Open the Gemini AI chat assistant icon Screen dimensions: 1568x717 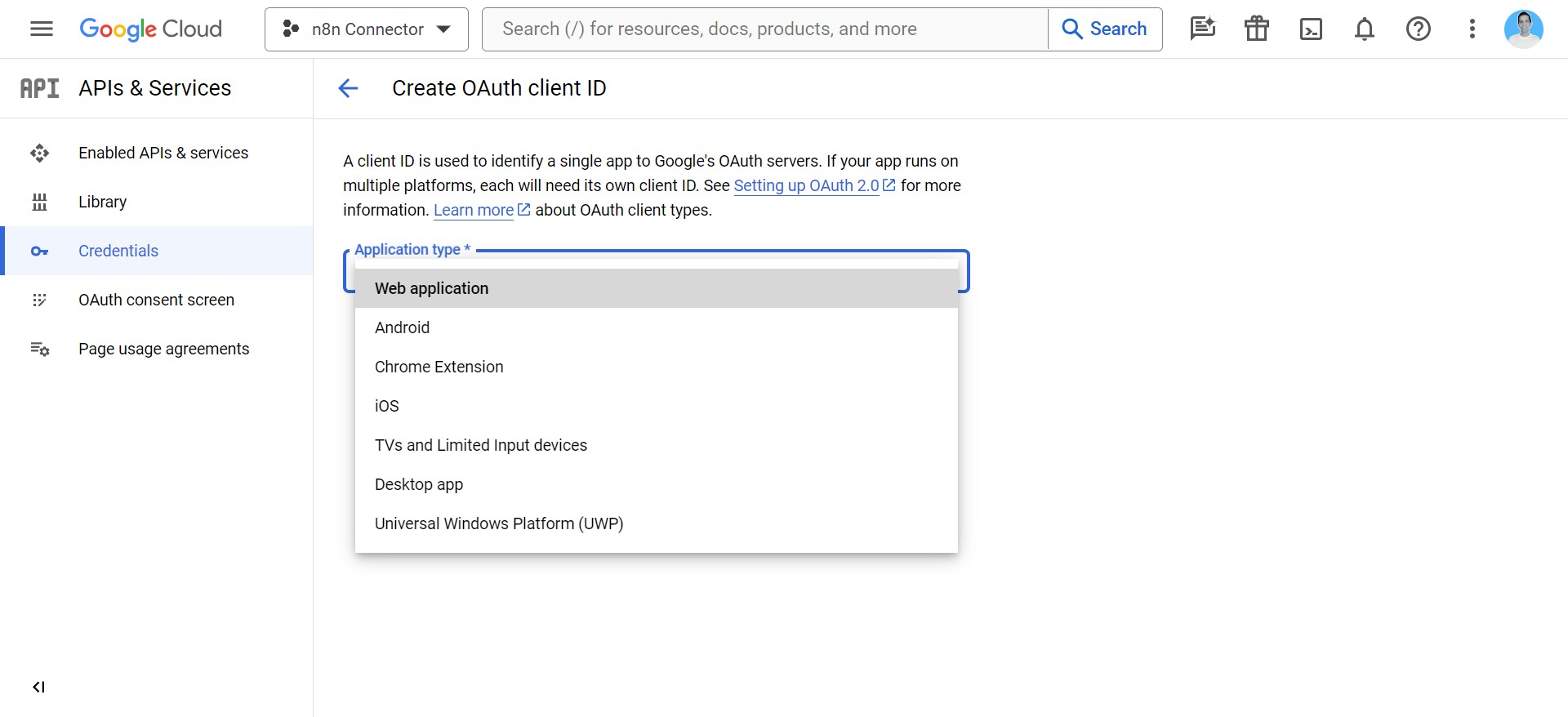coord(1203,29)
